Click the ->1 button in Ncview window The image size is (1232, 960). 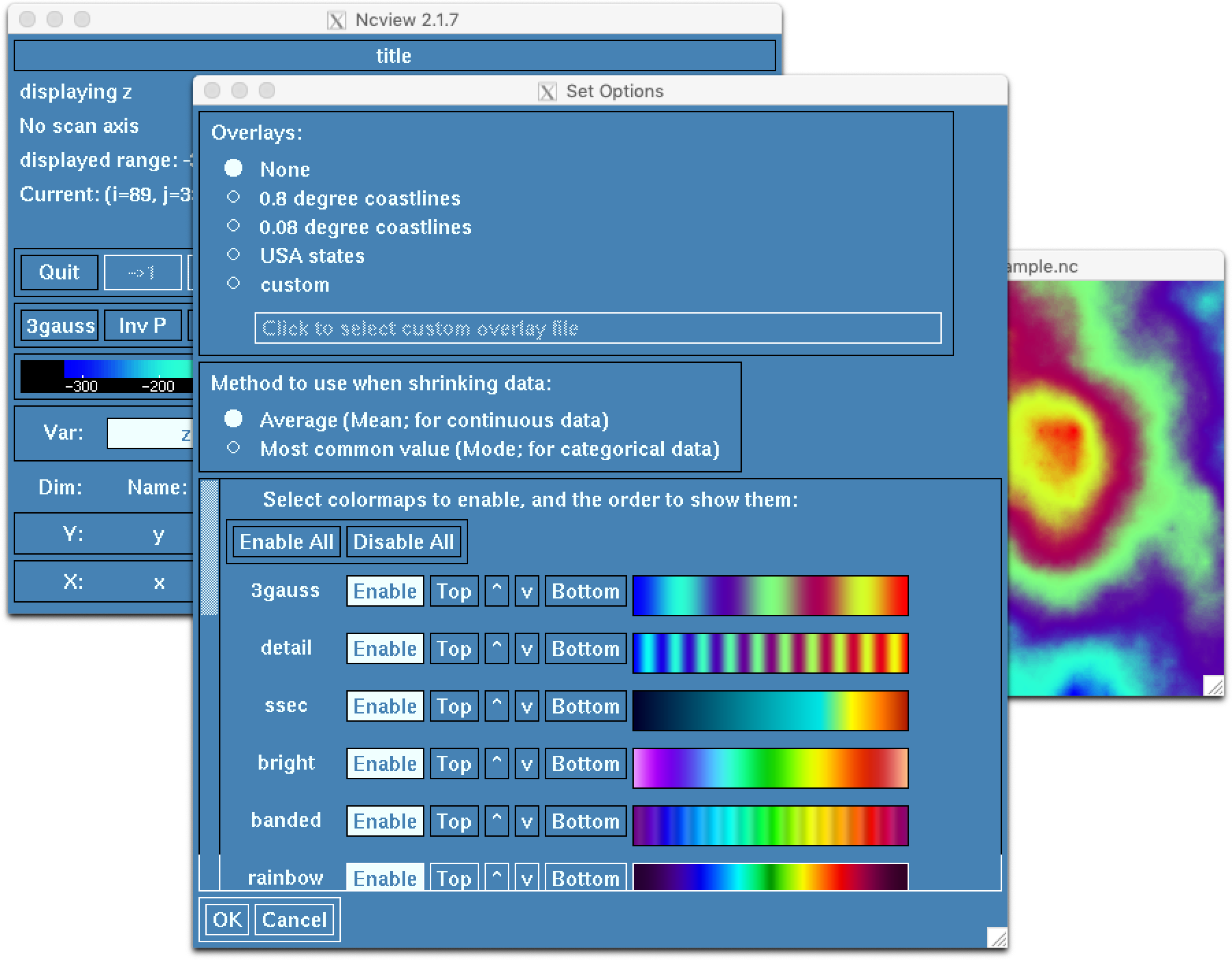[x=142, y=273]
